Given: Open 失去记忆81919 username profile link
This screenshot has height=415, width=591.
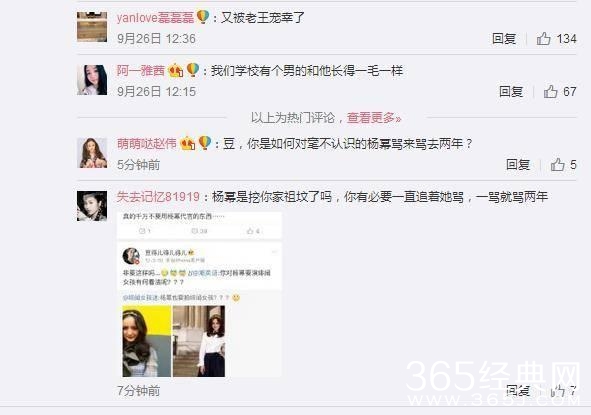Looking at the screenshot, I should (x=158, y=197).
